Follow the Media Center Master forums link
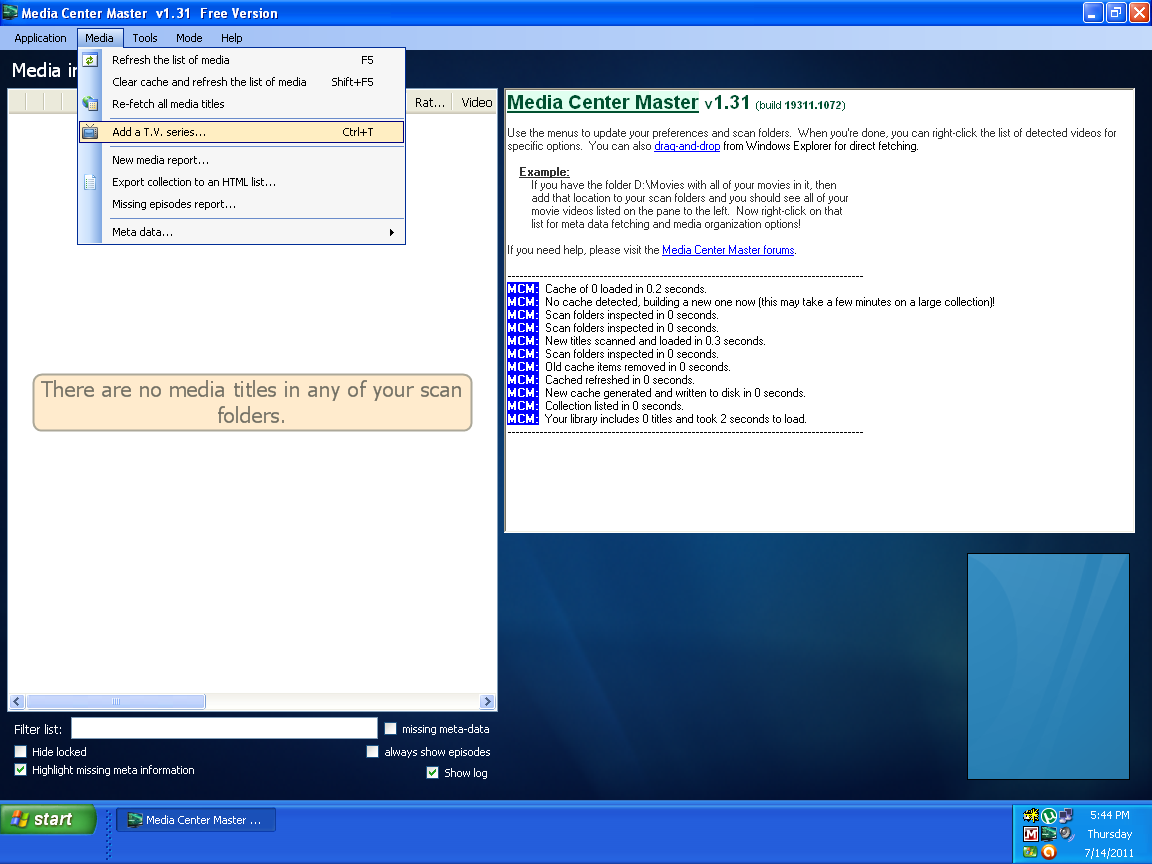 (728, 250)
